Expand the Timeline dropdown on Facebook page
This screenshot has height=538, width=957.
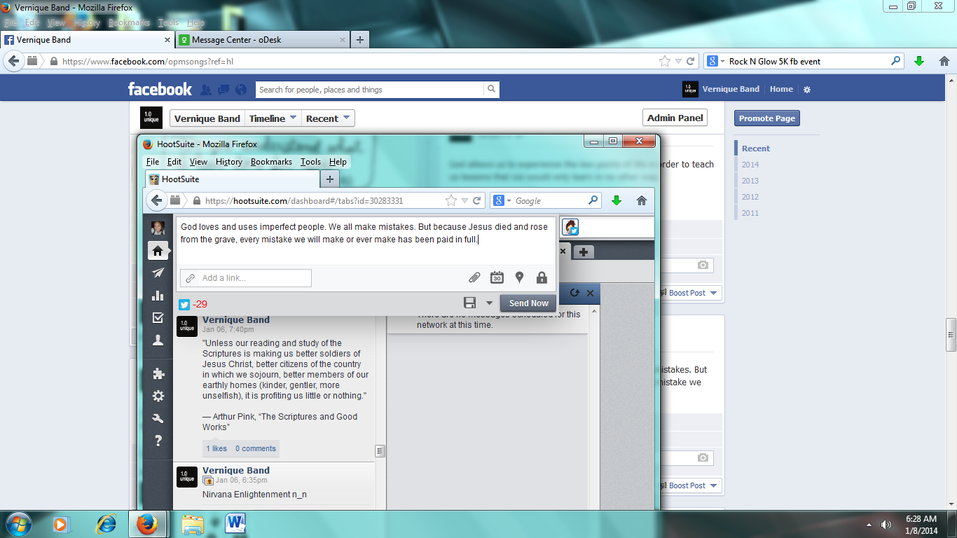pos(293,117)
